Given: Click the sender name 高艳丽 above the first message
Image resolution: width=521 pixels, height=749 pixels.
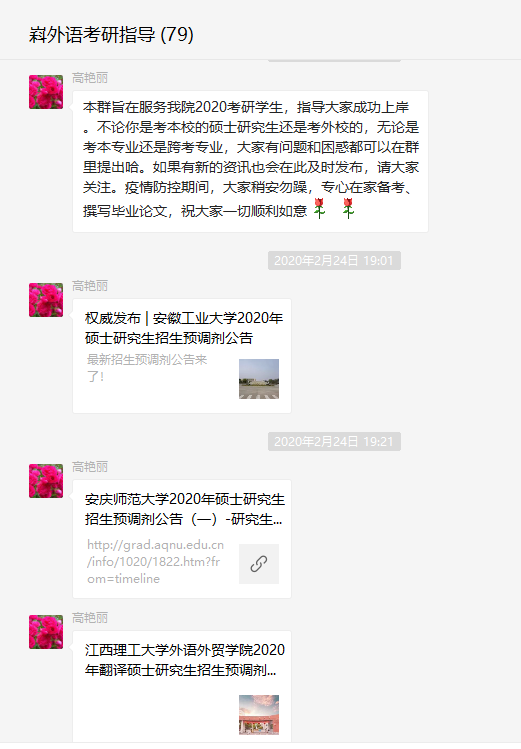Looking at the screenshot, I should pos(90,77).
